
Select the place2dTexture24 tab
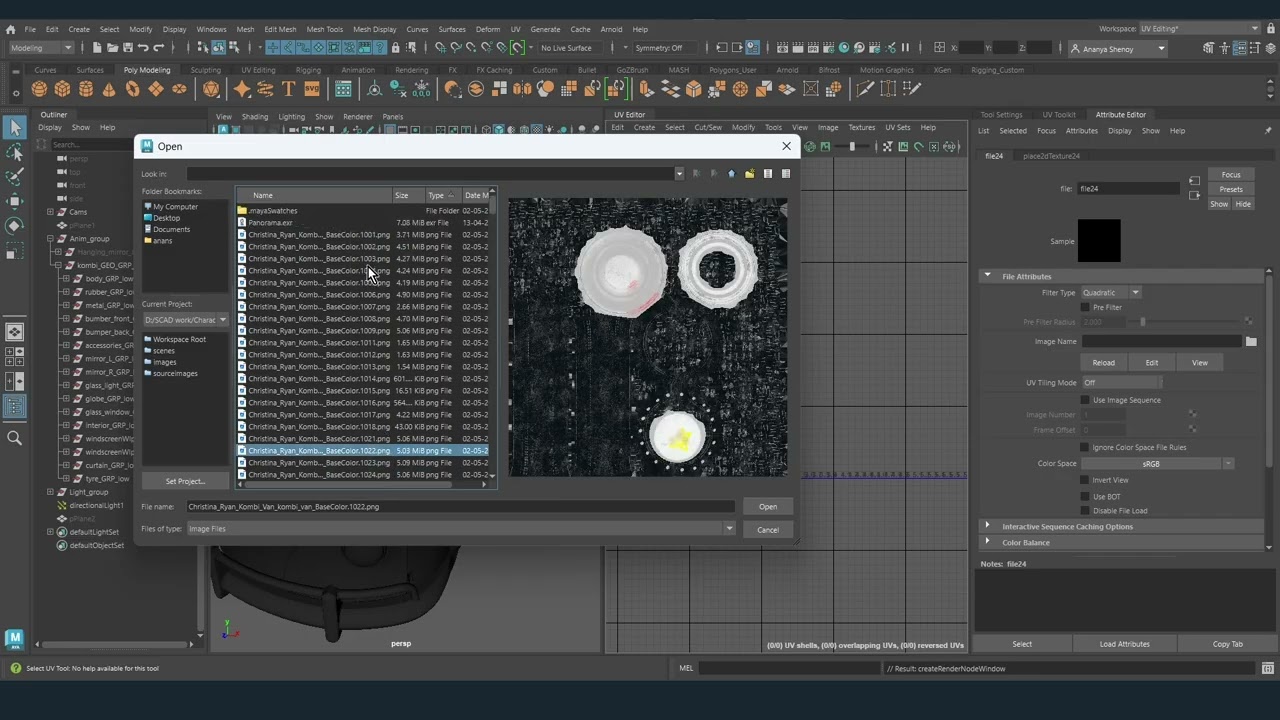pos(1051,156)
